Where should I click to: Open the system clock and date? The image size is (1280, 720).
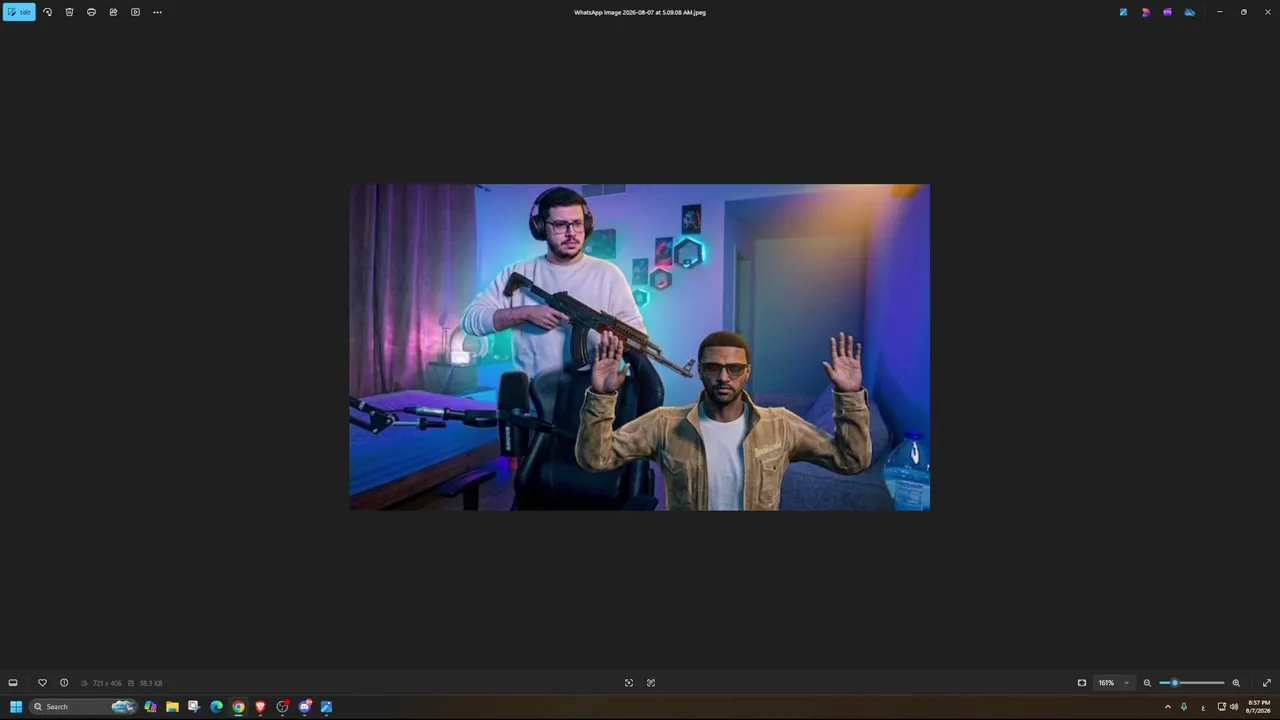click(1259, 707)
